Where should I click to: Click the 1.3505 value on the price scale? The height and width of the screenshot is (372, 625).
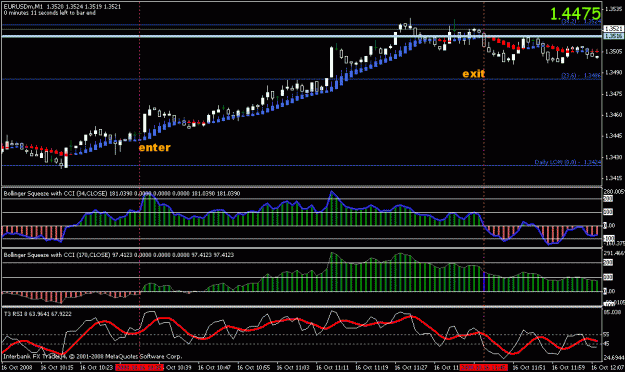[614, 51]
